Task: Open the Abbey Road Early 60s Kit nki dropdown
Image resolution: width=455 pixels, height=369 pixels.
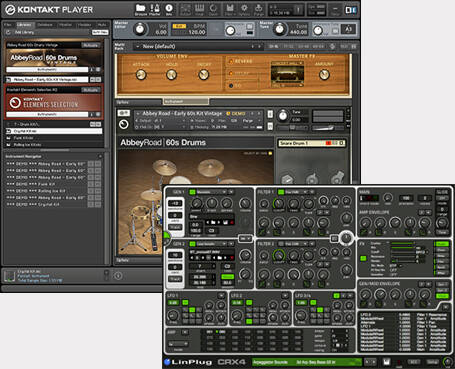Action: coord(47,80)
